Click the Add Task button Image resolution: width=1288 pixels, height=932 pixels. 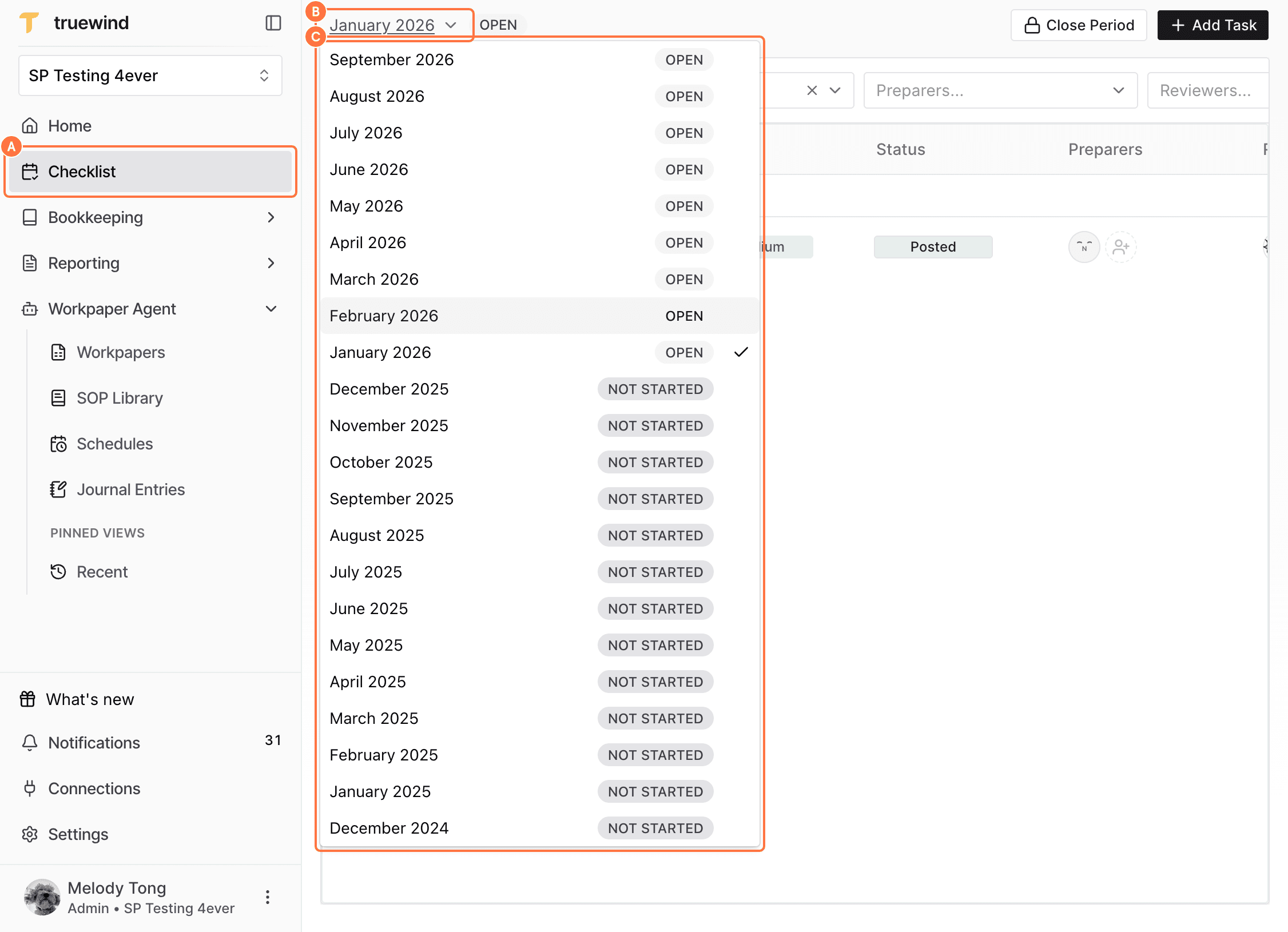point(1213,25)
